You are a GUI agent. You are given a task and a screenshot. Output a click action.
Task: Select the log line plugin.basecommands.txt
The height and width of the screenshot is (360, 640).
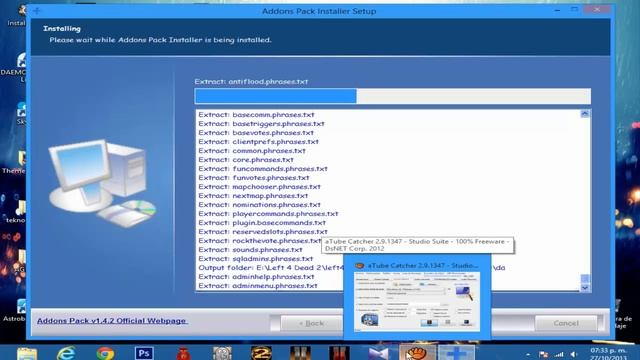pyautogui.click(x=262, y=222)
